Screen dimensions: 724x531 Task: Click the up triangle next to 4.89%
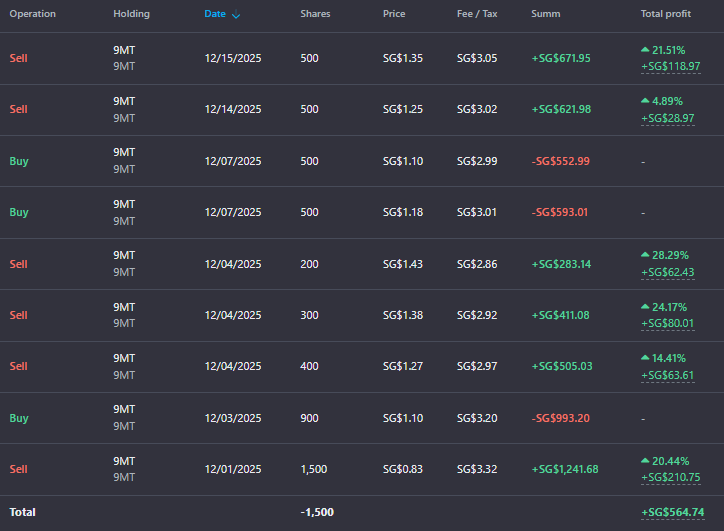[645, 101]
